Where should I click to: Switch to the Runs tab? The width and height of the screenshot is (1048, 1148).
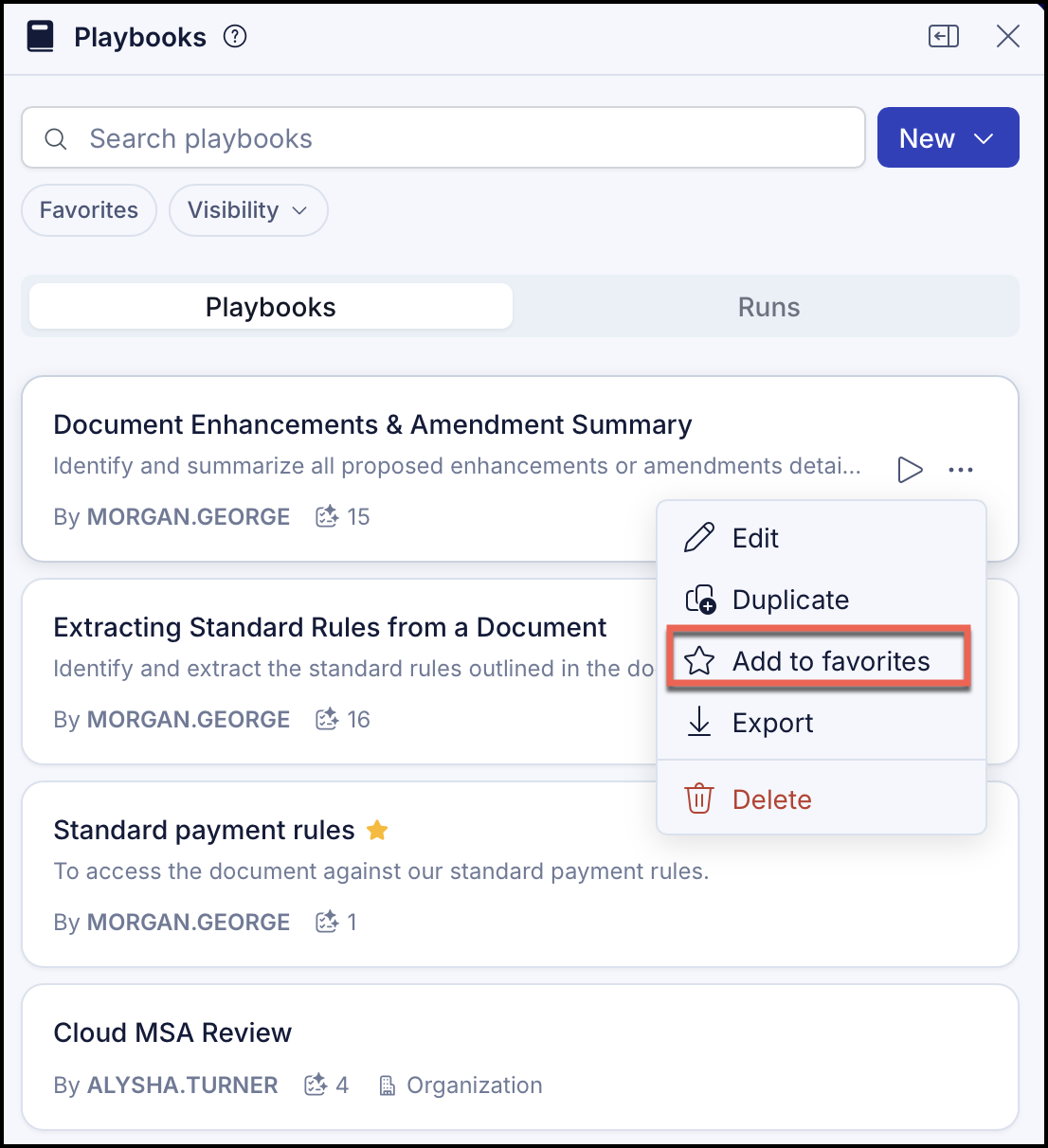point(768,307)
